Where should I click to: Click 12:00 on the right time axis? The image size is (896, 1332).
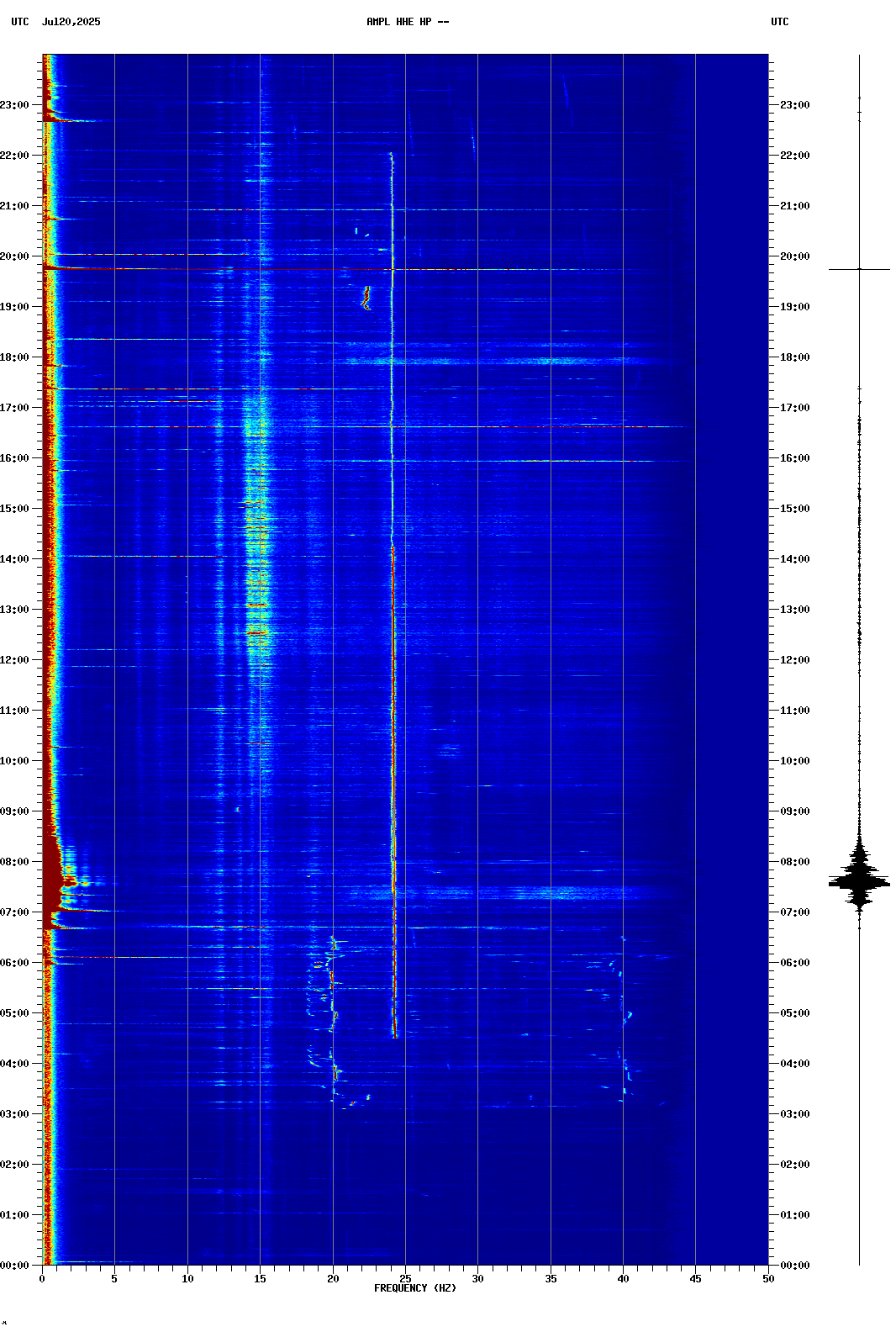[x=795, y=660]
